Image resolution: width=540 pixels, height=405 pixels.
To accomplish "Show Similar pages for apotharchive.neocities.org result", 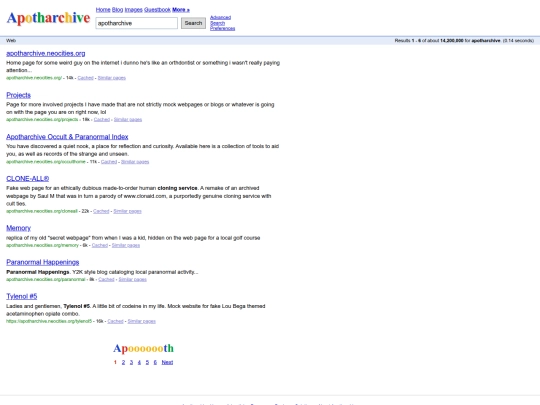I will [x=112, y=78].
